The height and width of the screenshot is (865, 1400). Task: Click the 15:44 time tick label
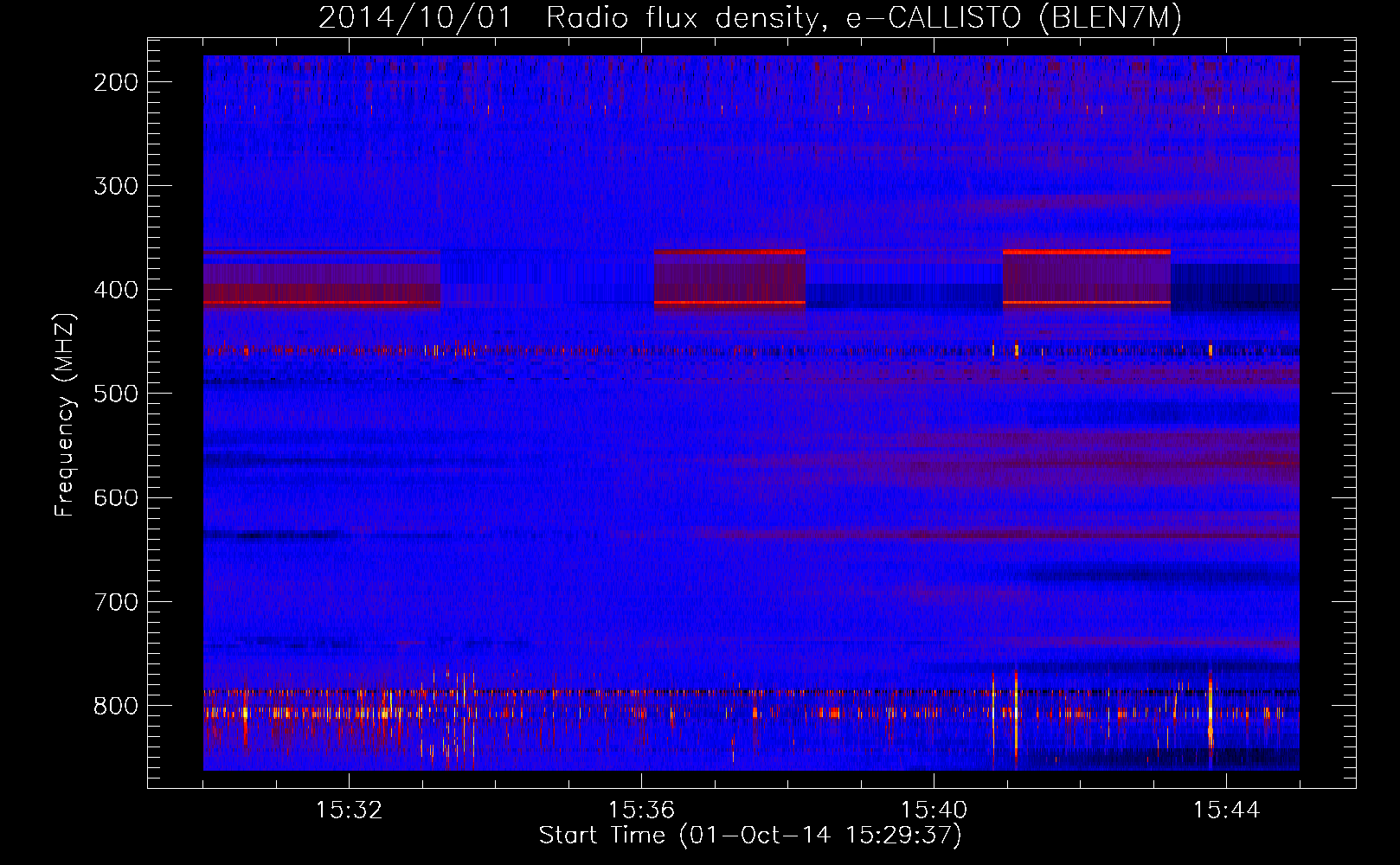click(x=1226, y=811)
